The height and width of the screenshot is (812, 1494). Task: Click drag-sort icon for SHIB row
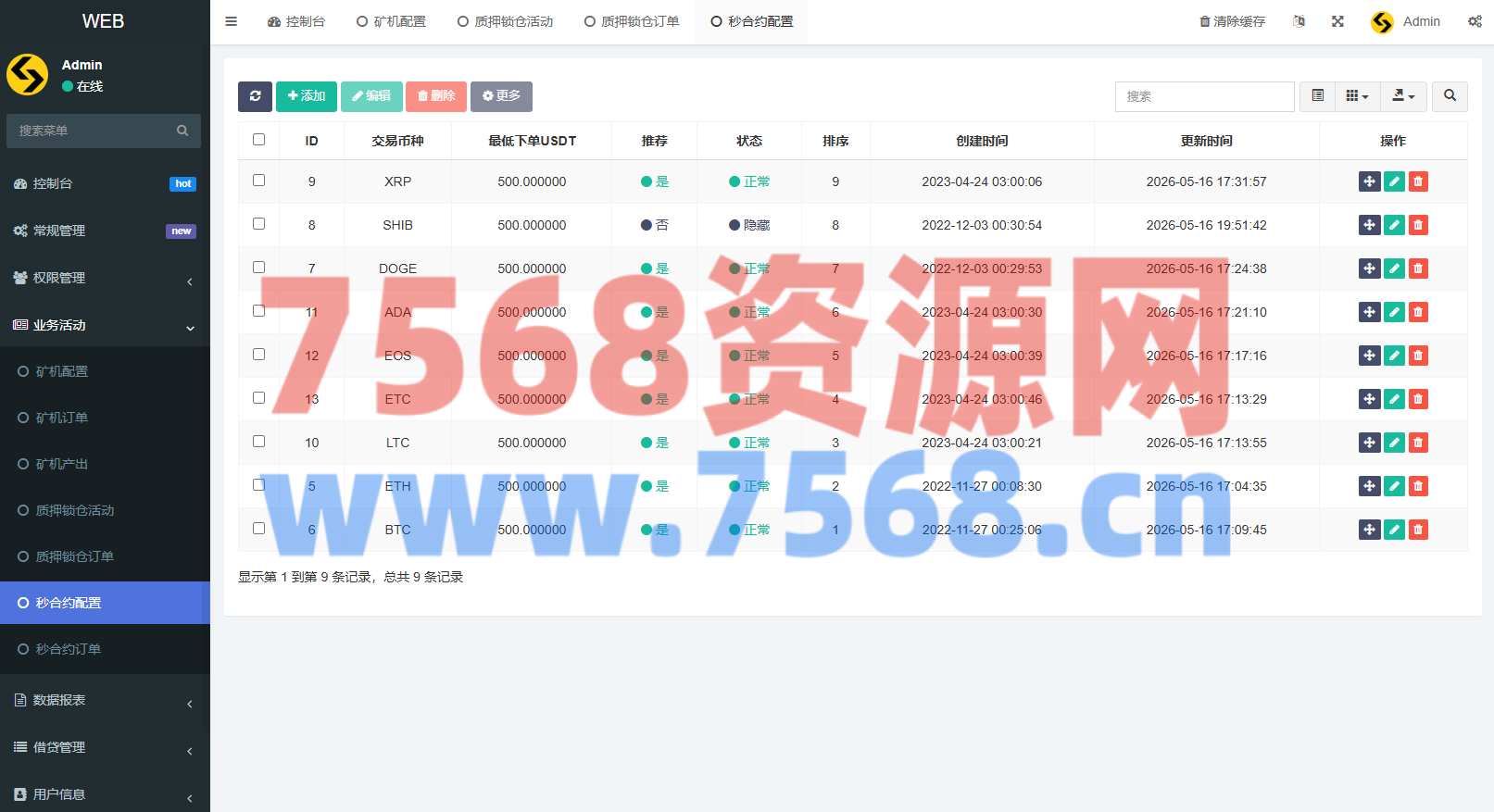pos(1370,225)
